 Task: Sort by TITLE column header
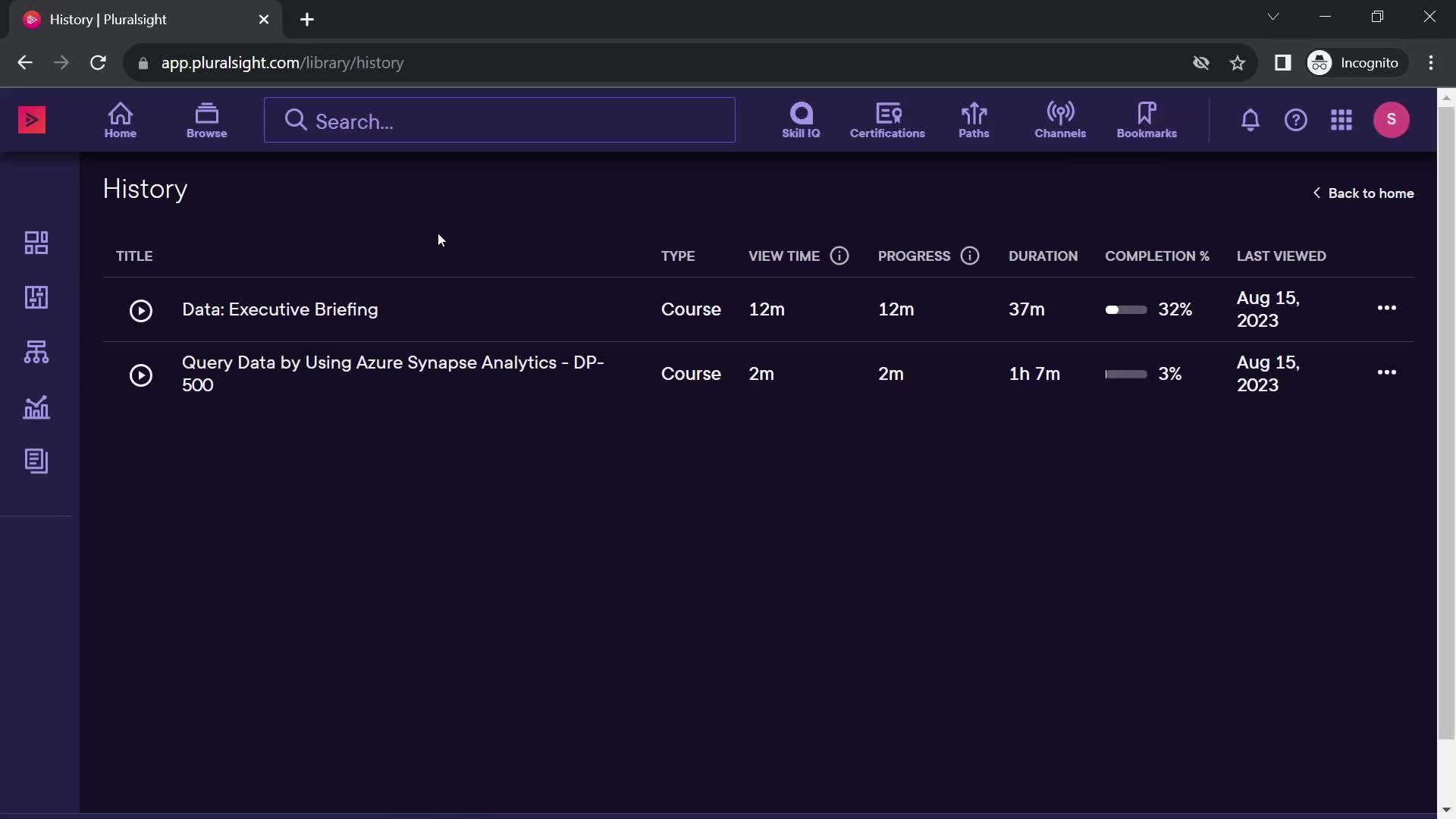[x=134, y=256]
